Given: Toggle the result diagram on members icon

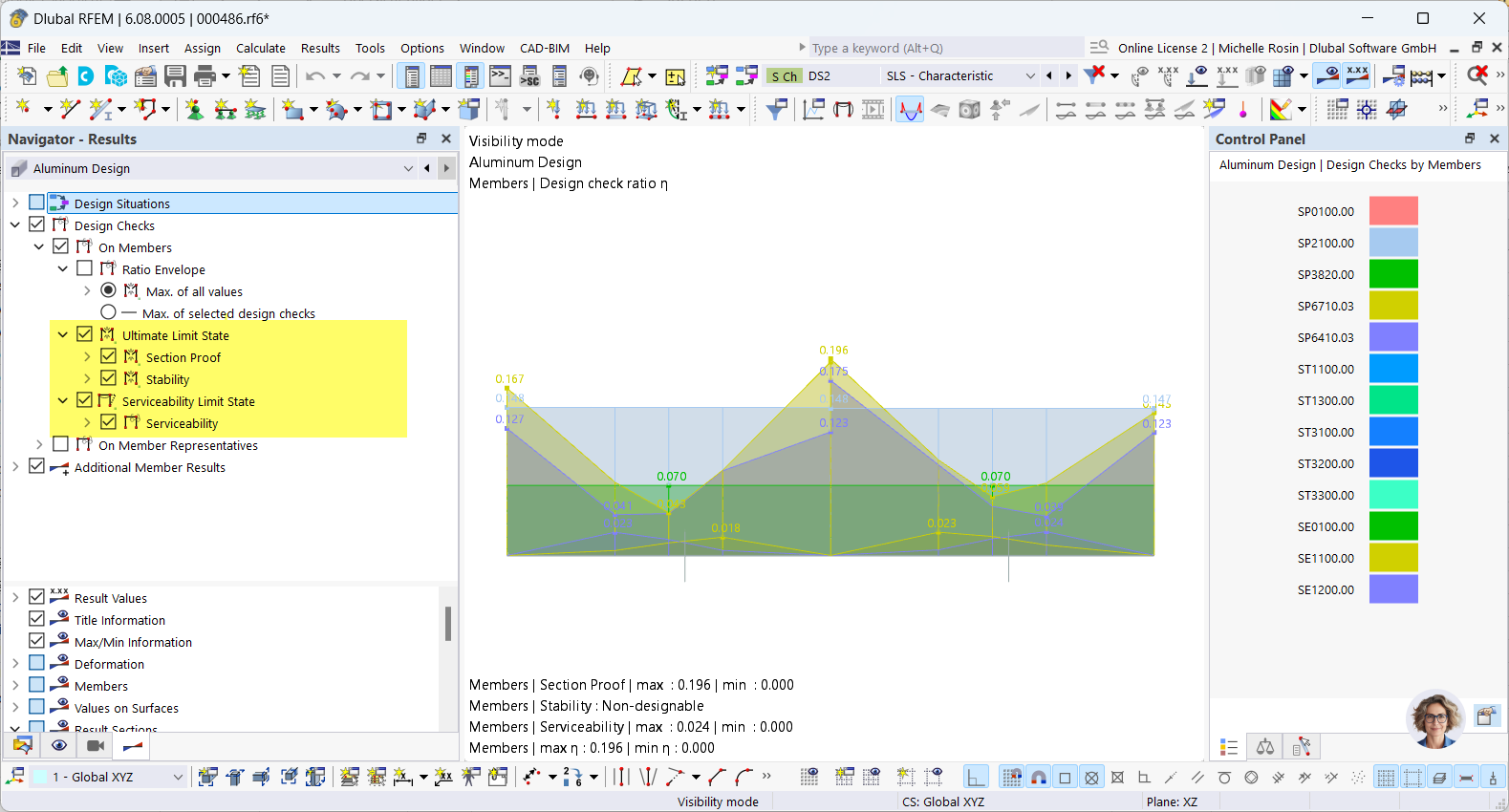Looking at the screenshot, I should pos(910,110).
